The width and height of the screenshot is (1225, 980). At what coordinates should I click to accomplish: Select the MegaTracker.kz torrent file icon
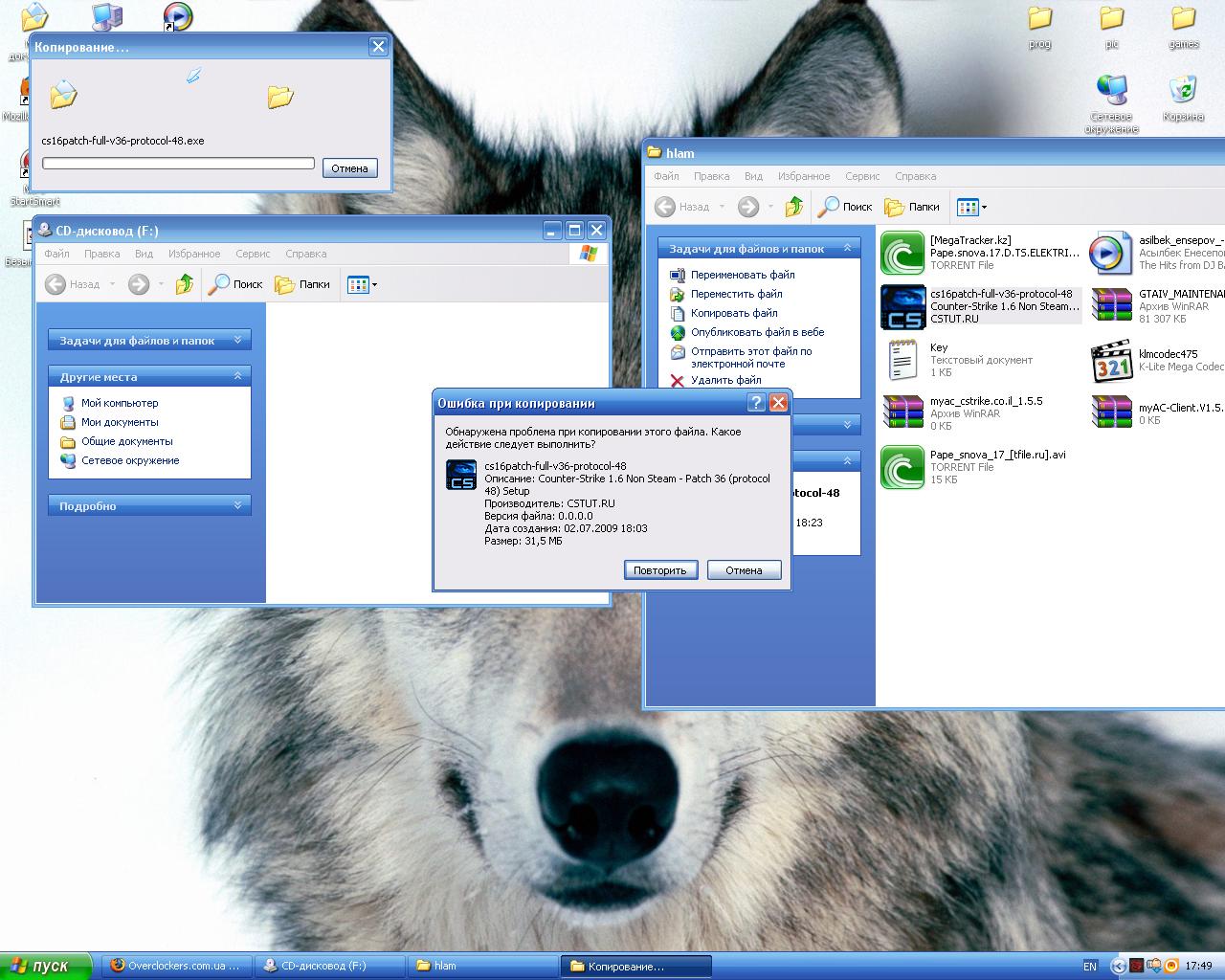(x=902, y=253)
